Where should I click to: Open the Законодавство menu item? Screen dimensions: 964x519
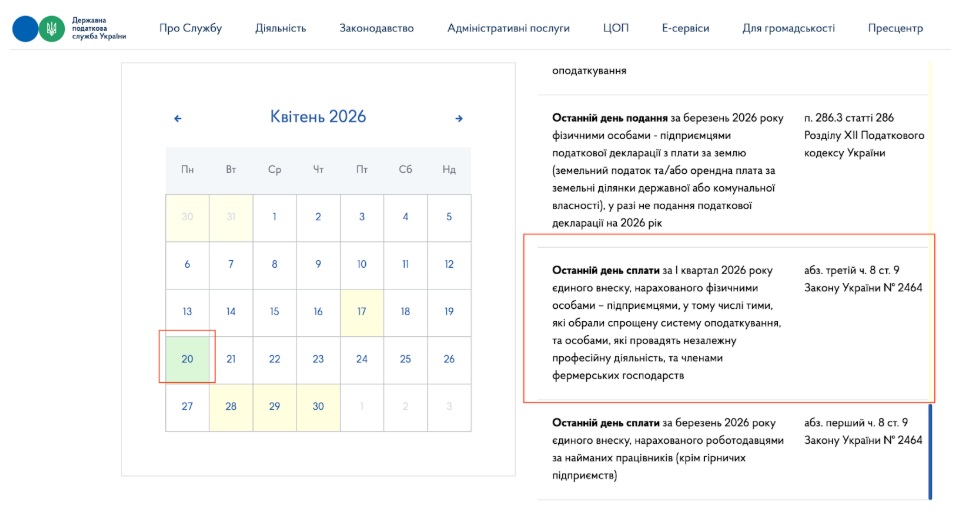point(376,28)
